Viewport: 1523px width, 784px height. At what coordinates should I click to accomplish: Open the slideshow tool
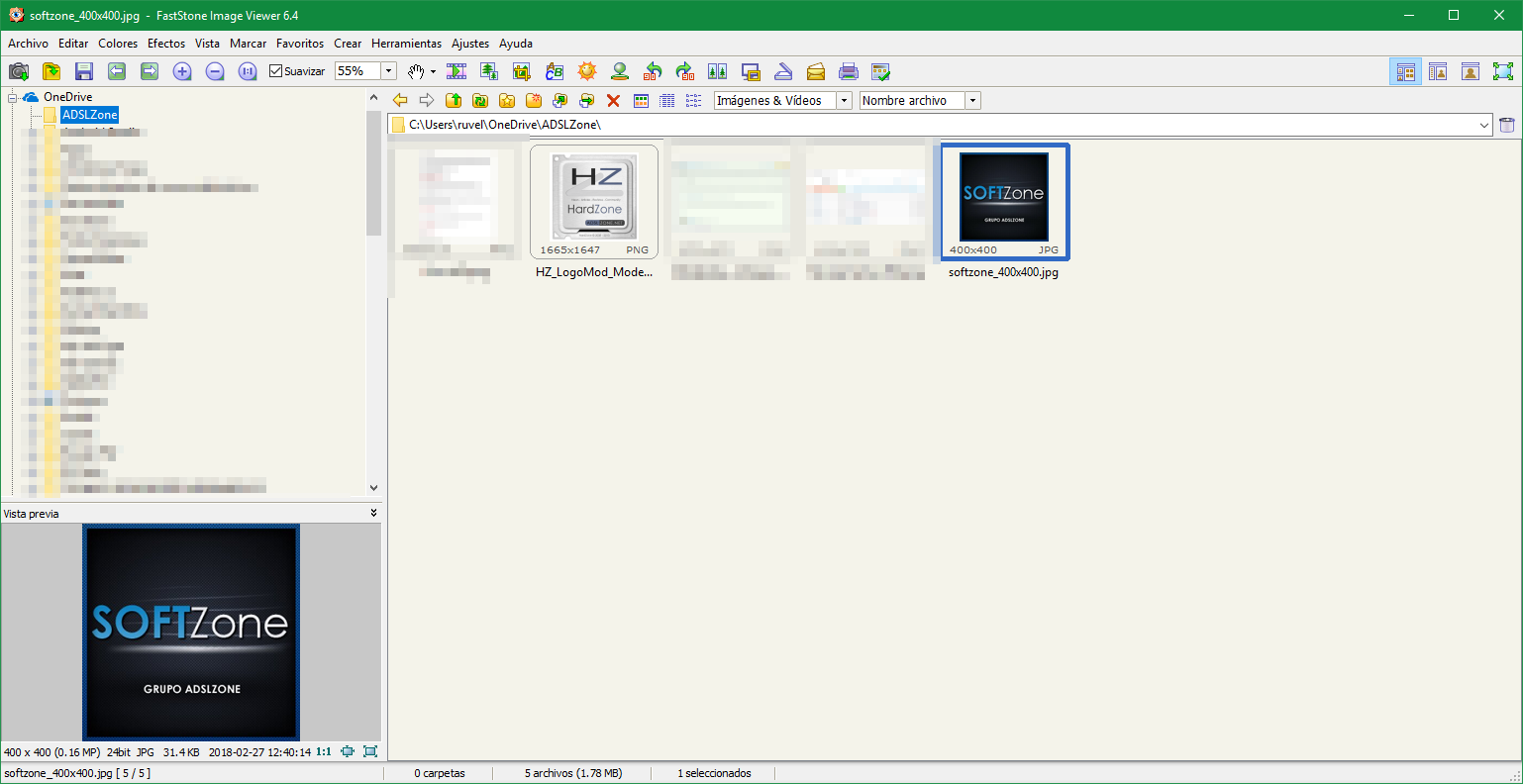click(x=456, y=70)
